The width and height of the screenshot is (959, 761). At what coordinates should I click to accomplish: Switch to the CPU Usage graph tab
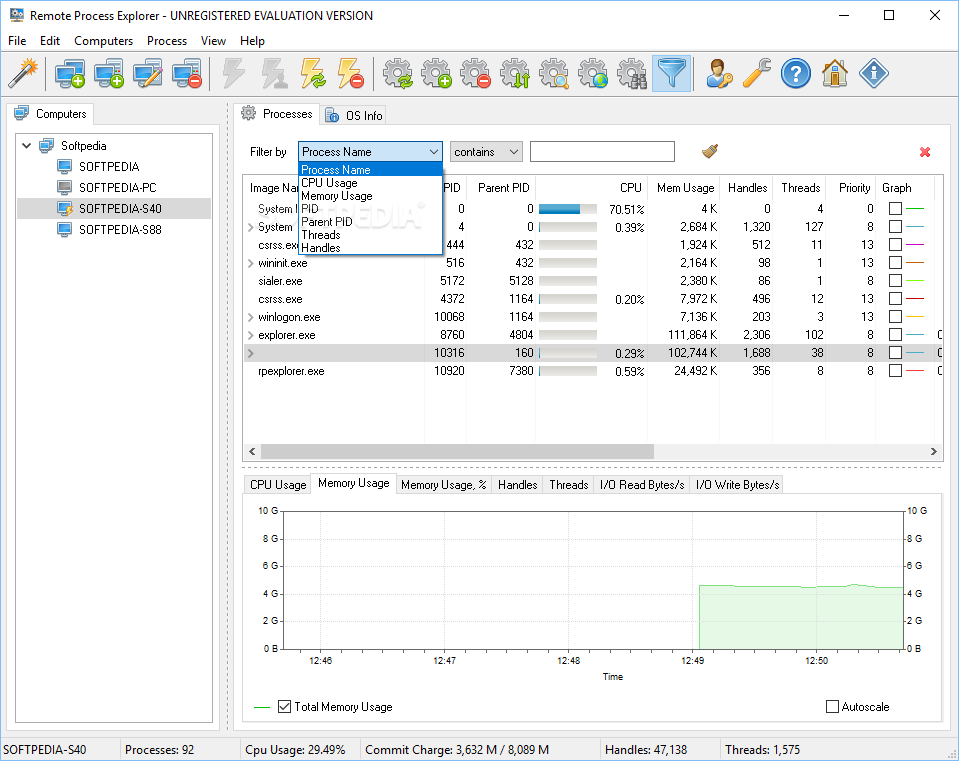(278, 484)
